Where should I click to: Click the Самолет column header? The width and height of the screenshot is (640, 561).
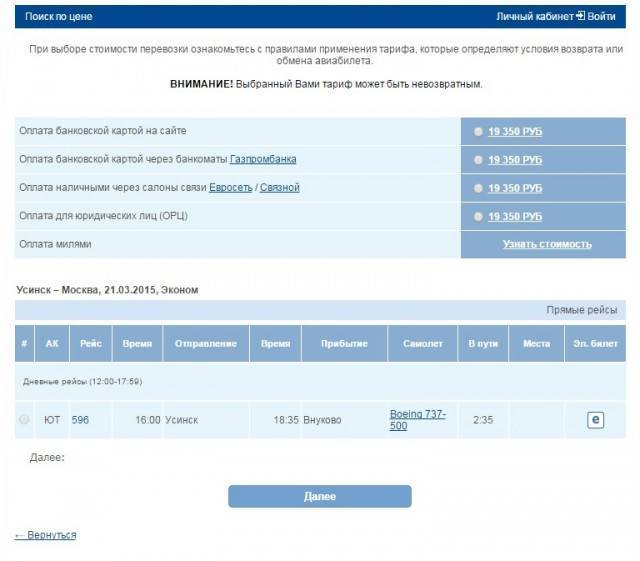click(x=422, y=343)
